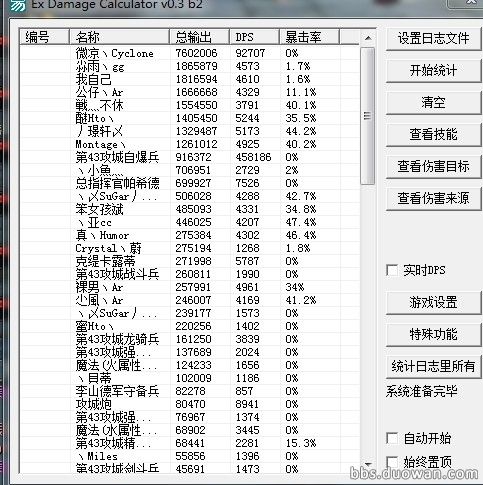Open 查看伤害来源 damage sources
The width and height of the screenshot is (483, 485).
click(x=433, y=198)
